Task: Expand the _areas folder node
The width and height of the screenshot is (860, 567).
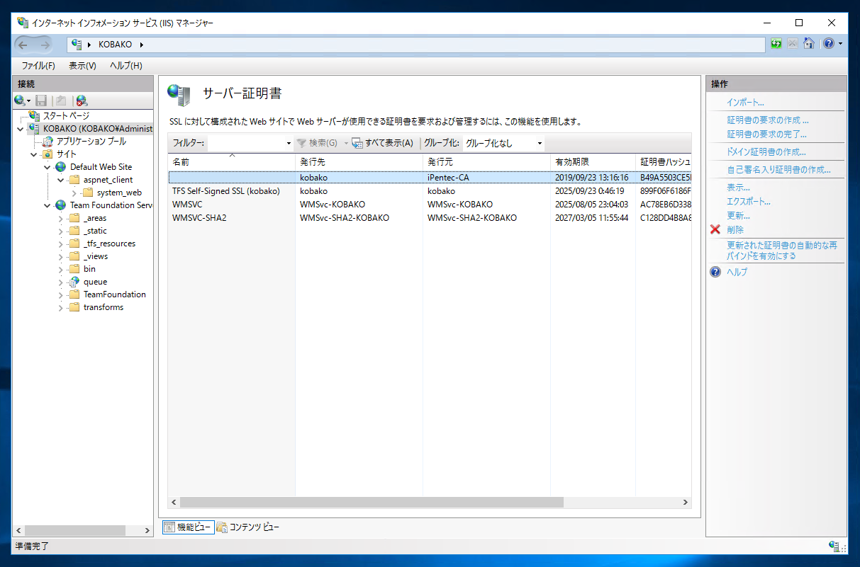Action: click(x=61, y=218)
